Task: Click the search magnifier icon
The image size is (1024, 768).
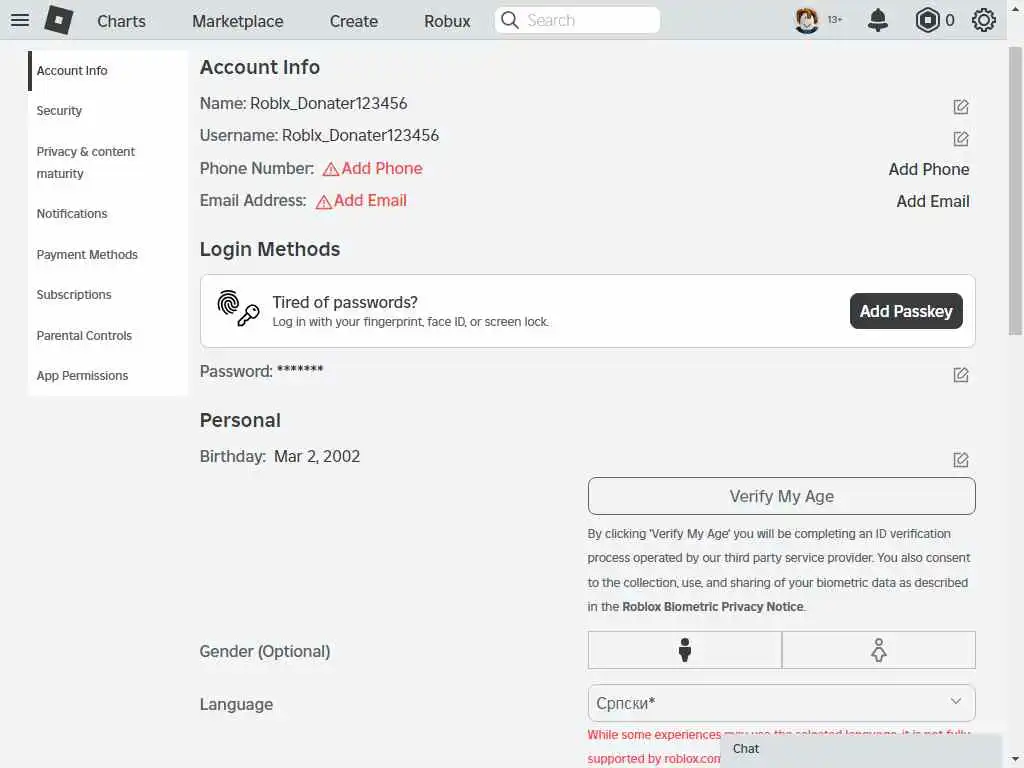Action: [510, 20]
